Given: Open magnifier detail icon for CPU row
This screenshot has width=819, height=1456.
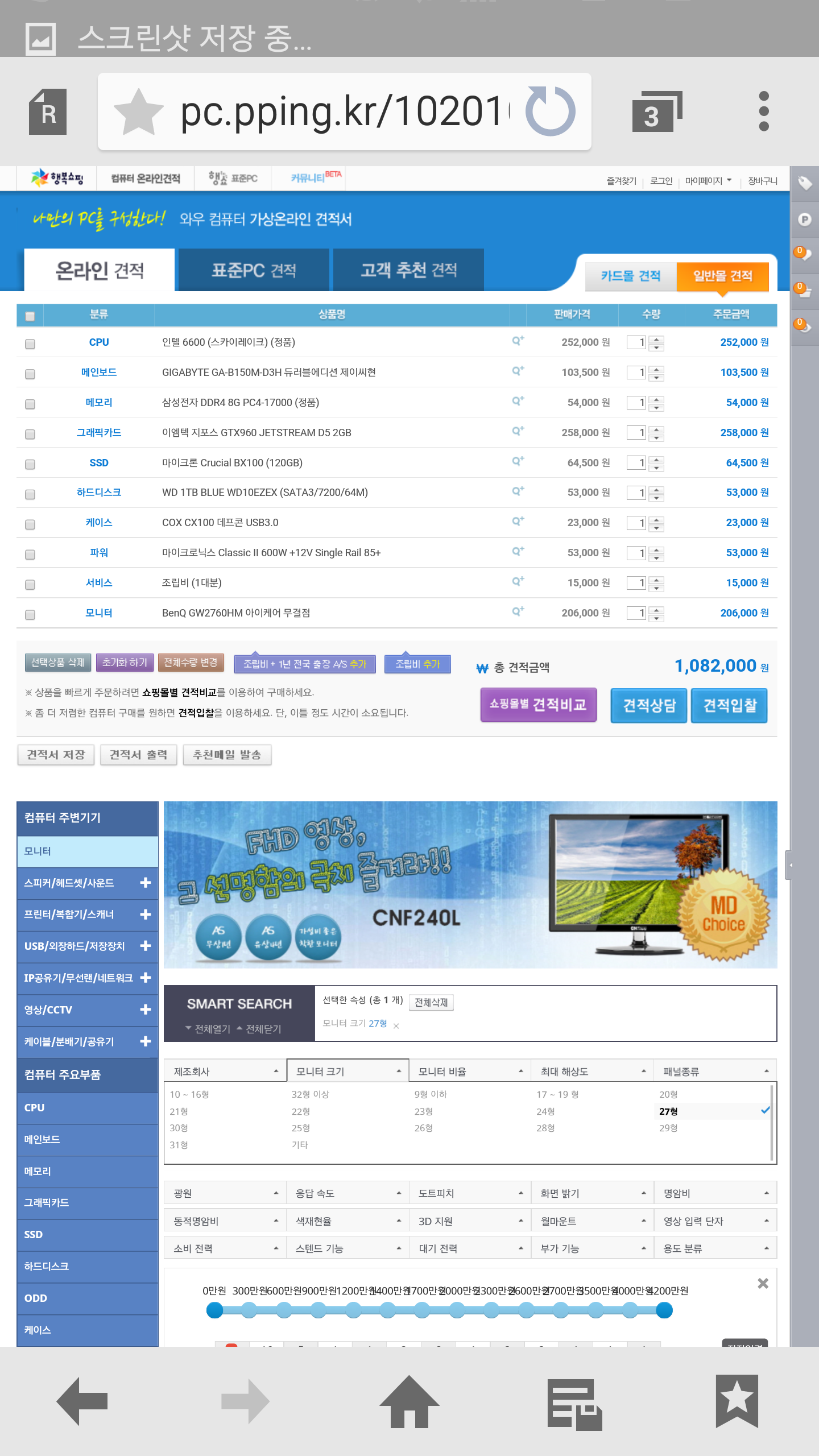Looking at the screenshot, I should [x=518, y=341].
